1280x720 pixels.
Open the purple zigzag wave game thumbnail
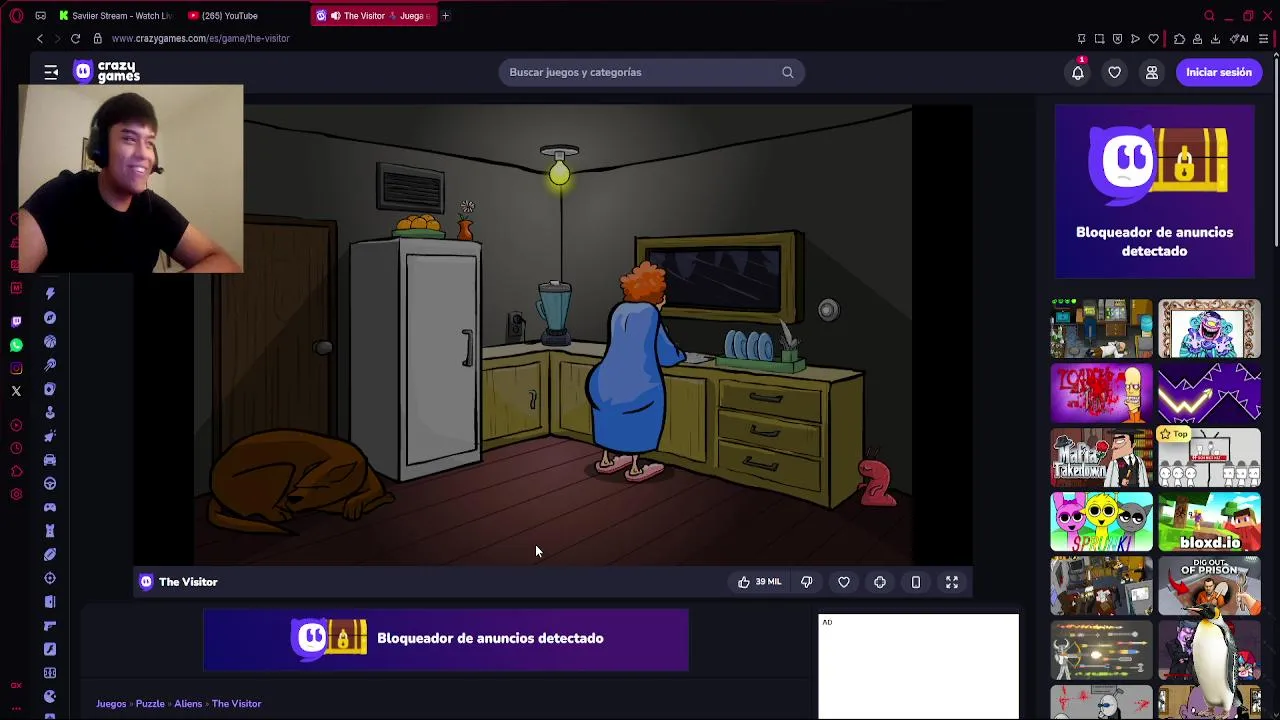(1210, 393)
